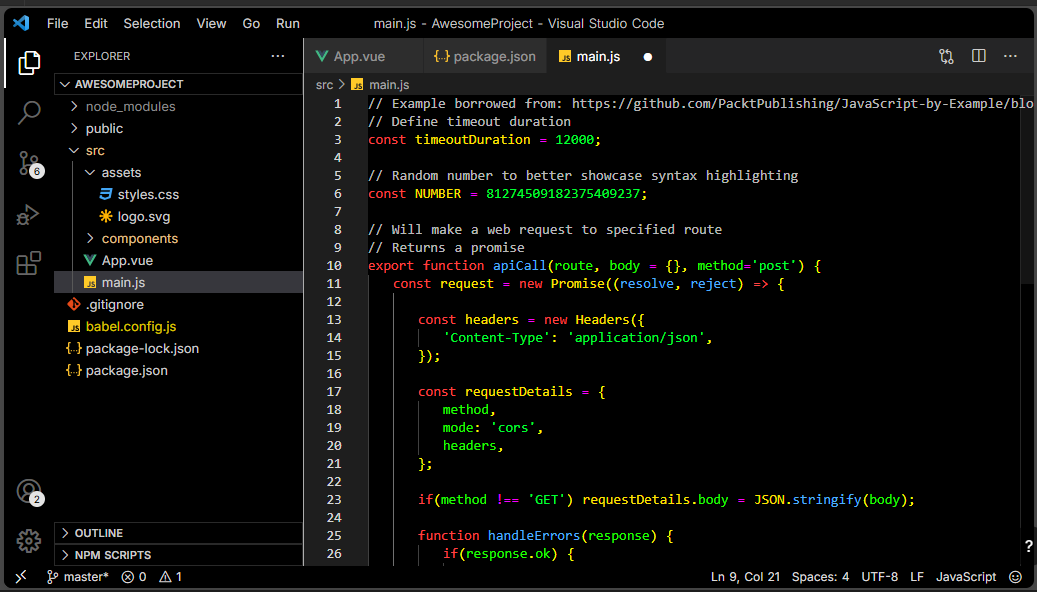Split the editor to the right

[x=979, y=56]
